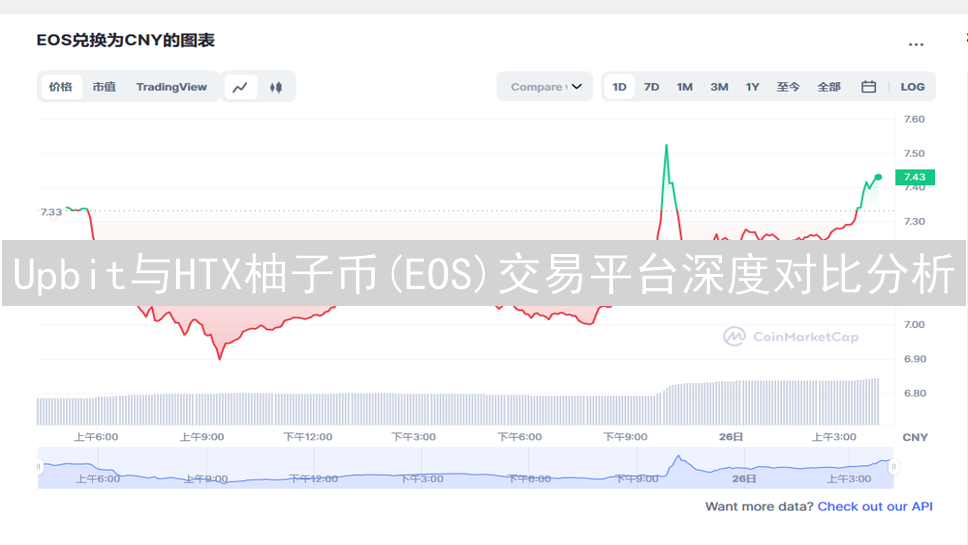
Task: Select 1D time range
Action: click(619, 87)
